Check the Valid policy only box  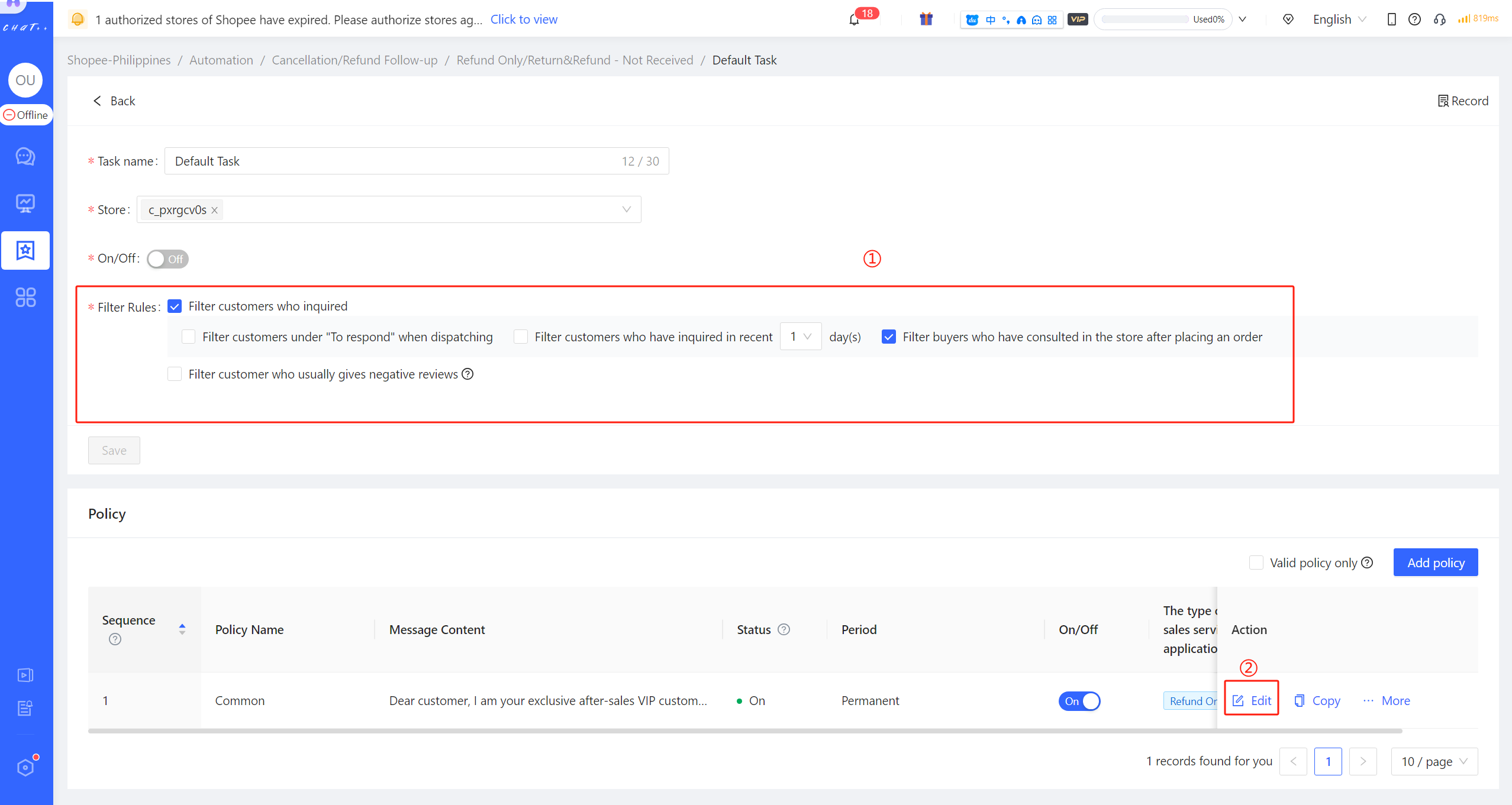coord(1256,562)
